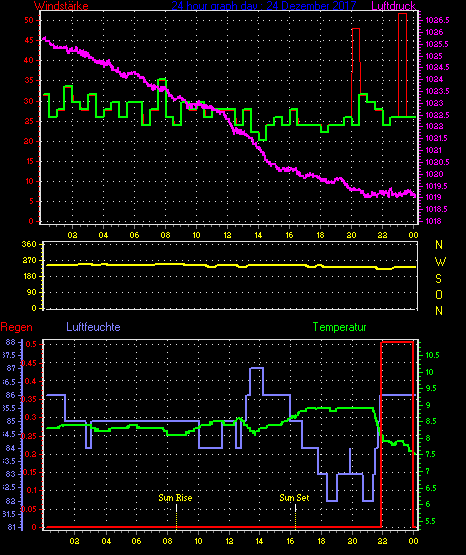This screenshot has width=466, height=555.
Task: Click the 360 wind direction axis value
Action: [x=29, y=244]
